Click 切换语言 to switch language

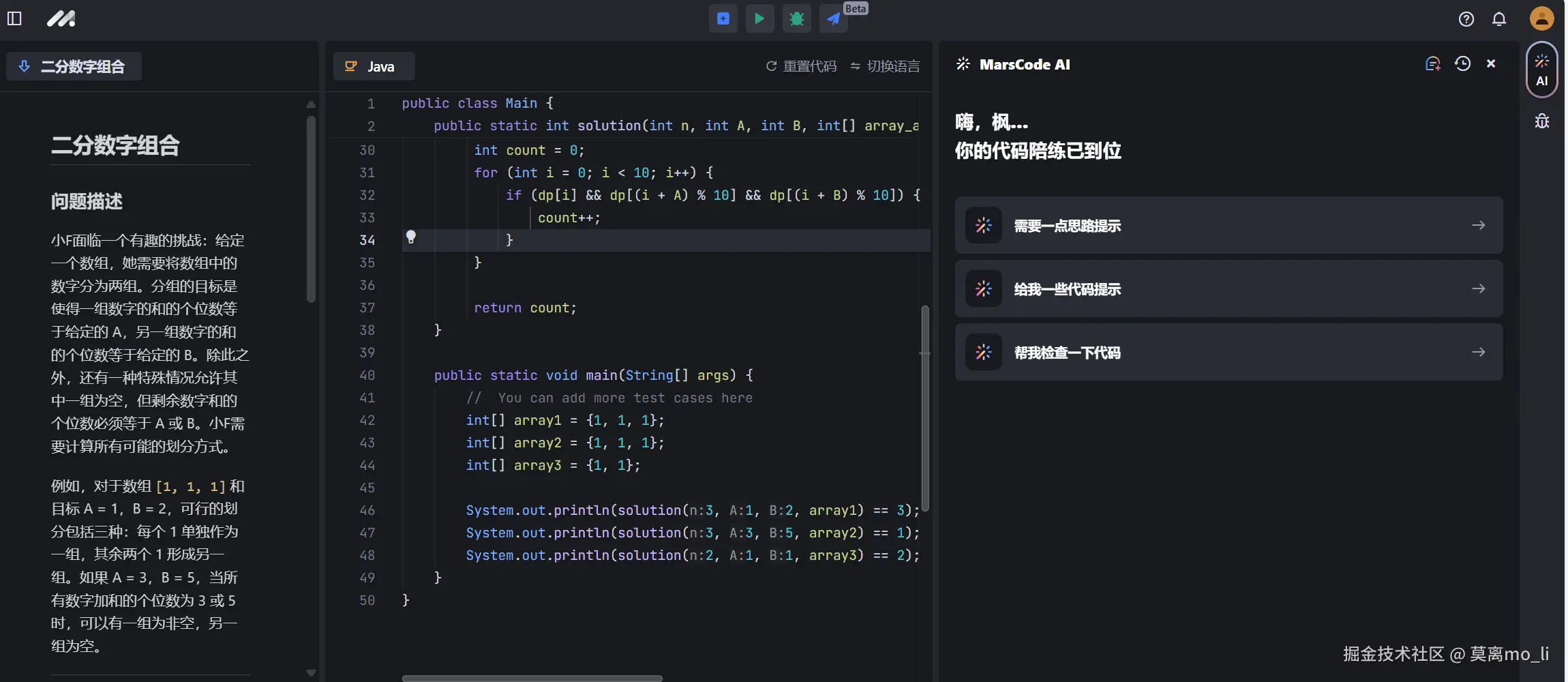pyautogui.click(x=885, y=66)
